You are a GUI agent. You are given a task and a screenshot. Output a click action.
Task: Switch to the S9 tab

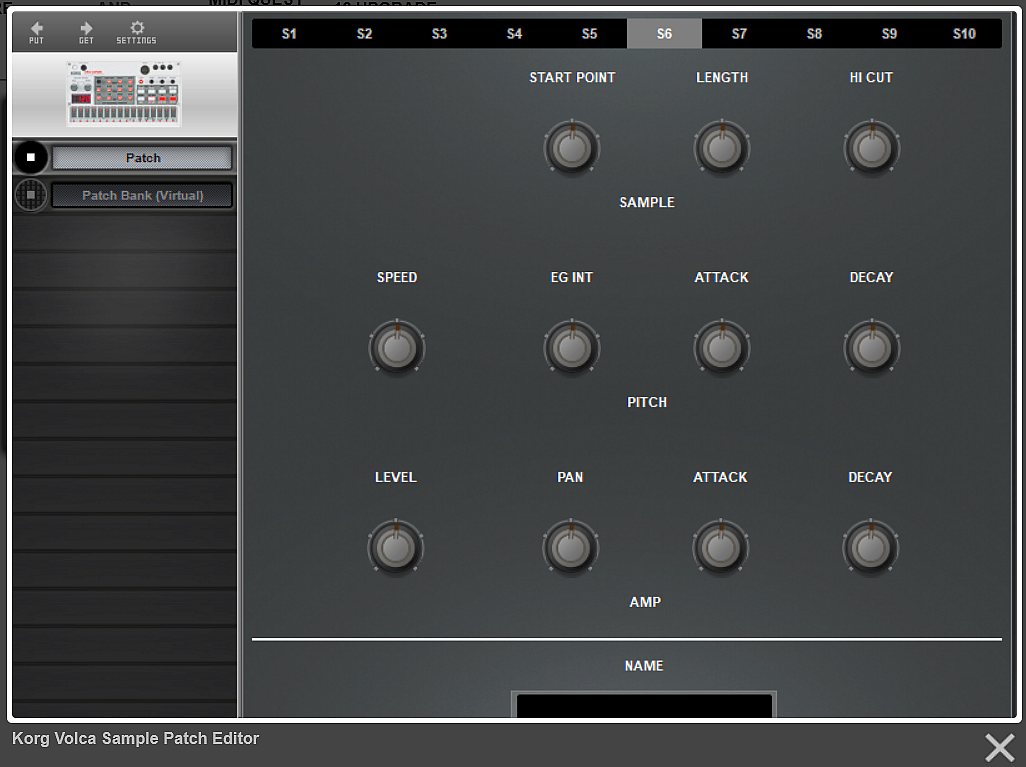889,33
